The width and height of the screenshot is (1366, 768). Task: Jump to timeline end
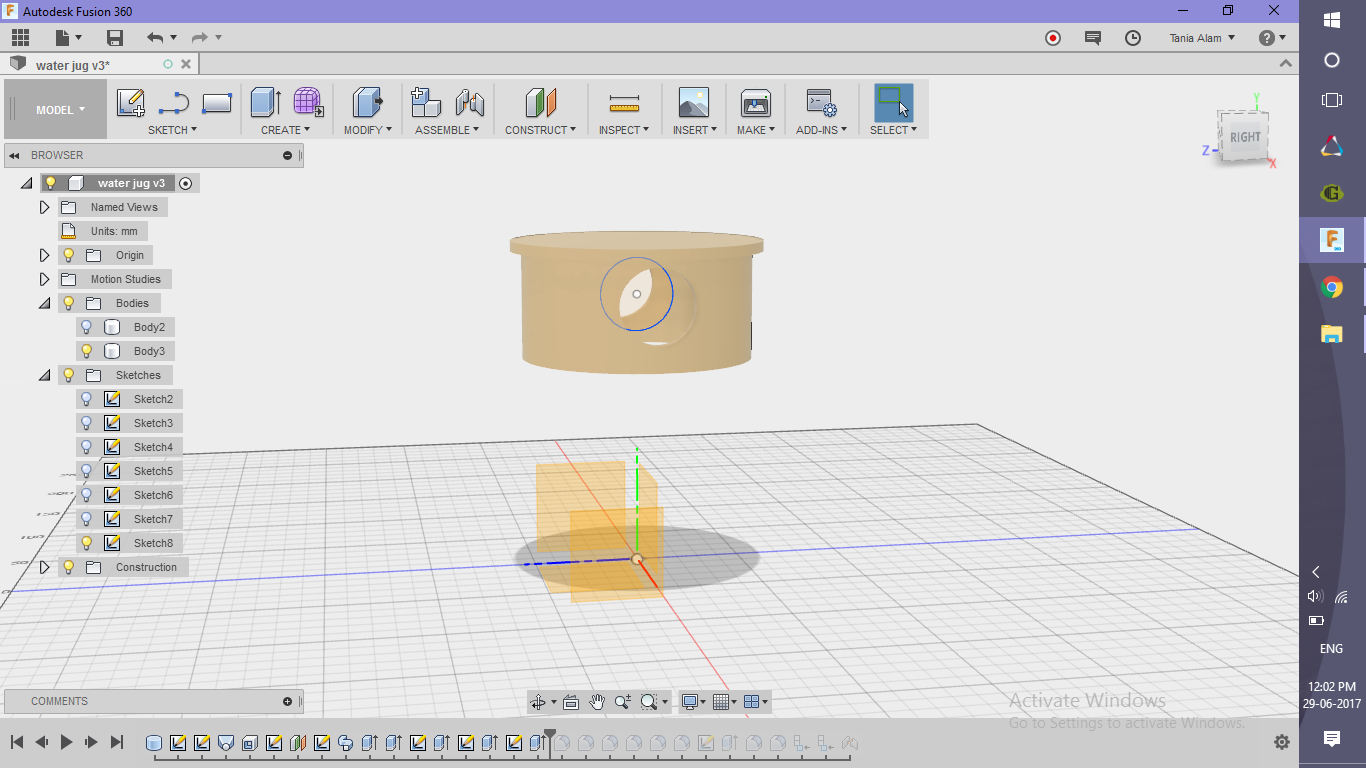click(117, 742)
